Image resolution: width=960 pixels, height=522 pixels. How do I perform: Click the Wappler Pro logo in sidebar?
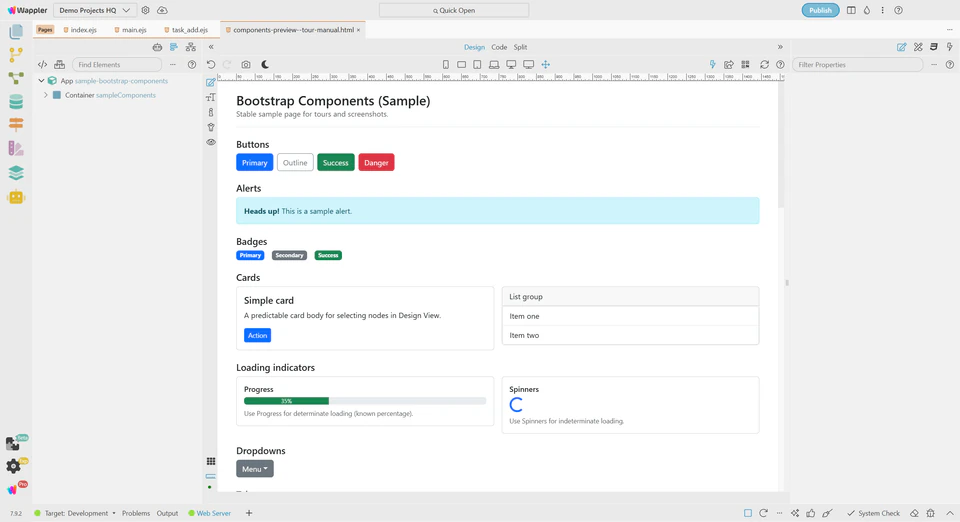click(x=13, y=490)
